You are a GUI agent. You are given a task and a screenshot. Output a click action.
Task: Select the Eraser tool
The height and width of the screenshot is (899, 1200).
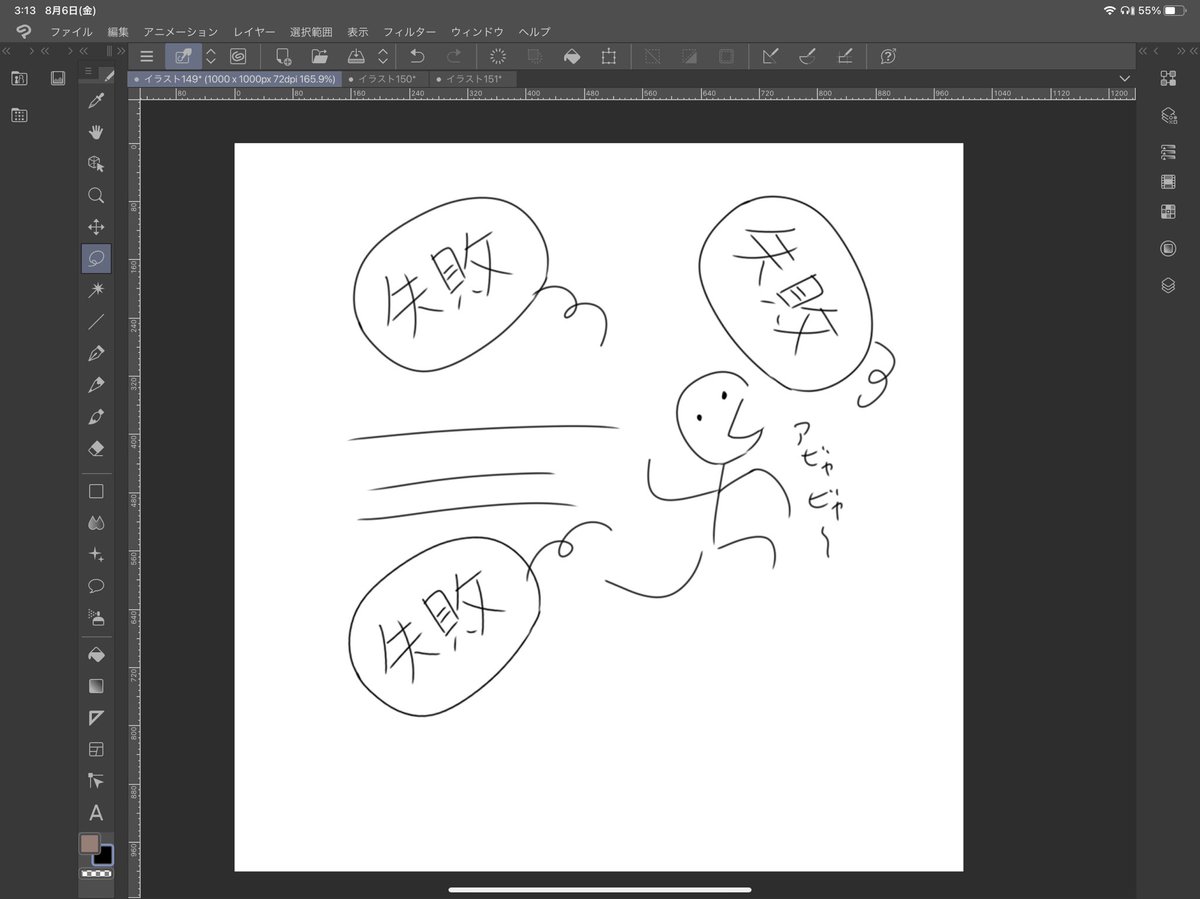(96, 447)
